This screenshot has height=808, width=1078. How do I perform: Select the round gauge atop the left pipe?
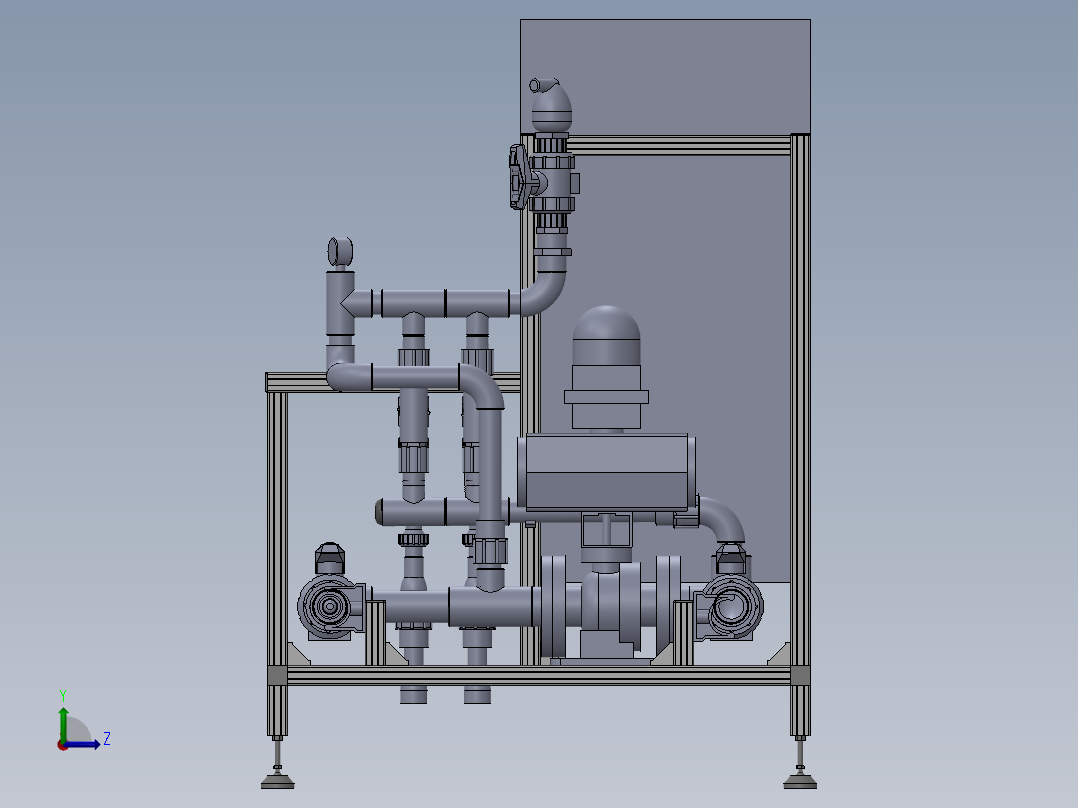pos(340,252)
